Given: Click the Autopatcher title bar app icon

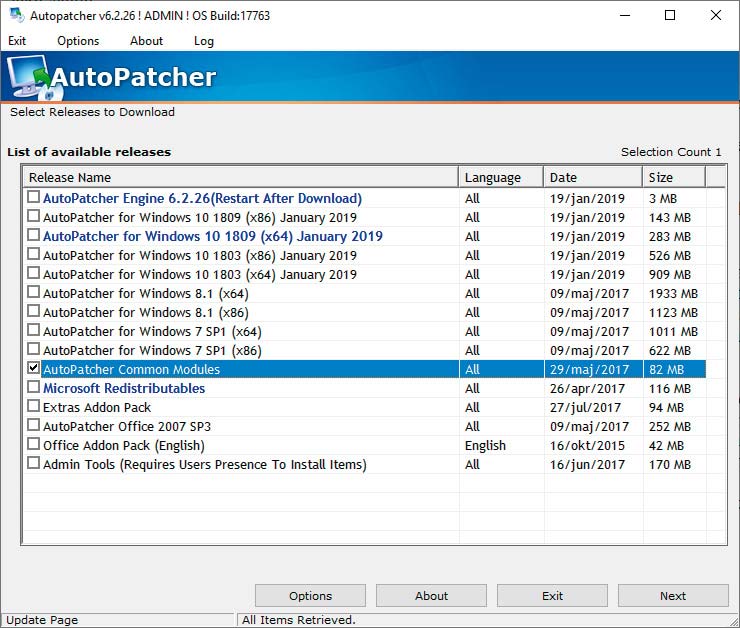Looking at the screenshot, I should point(17,15).
